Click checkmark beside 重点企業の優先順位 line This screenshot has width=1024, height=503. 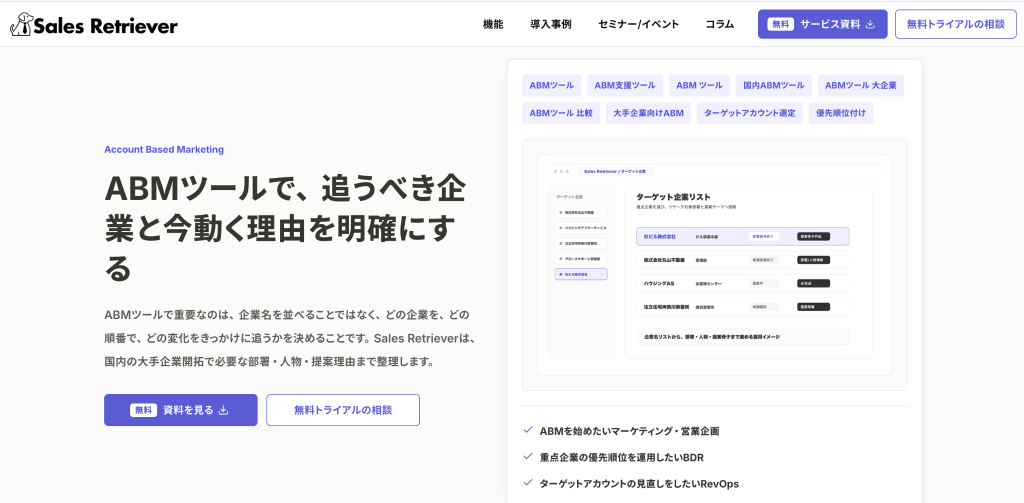coord(528,457)
